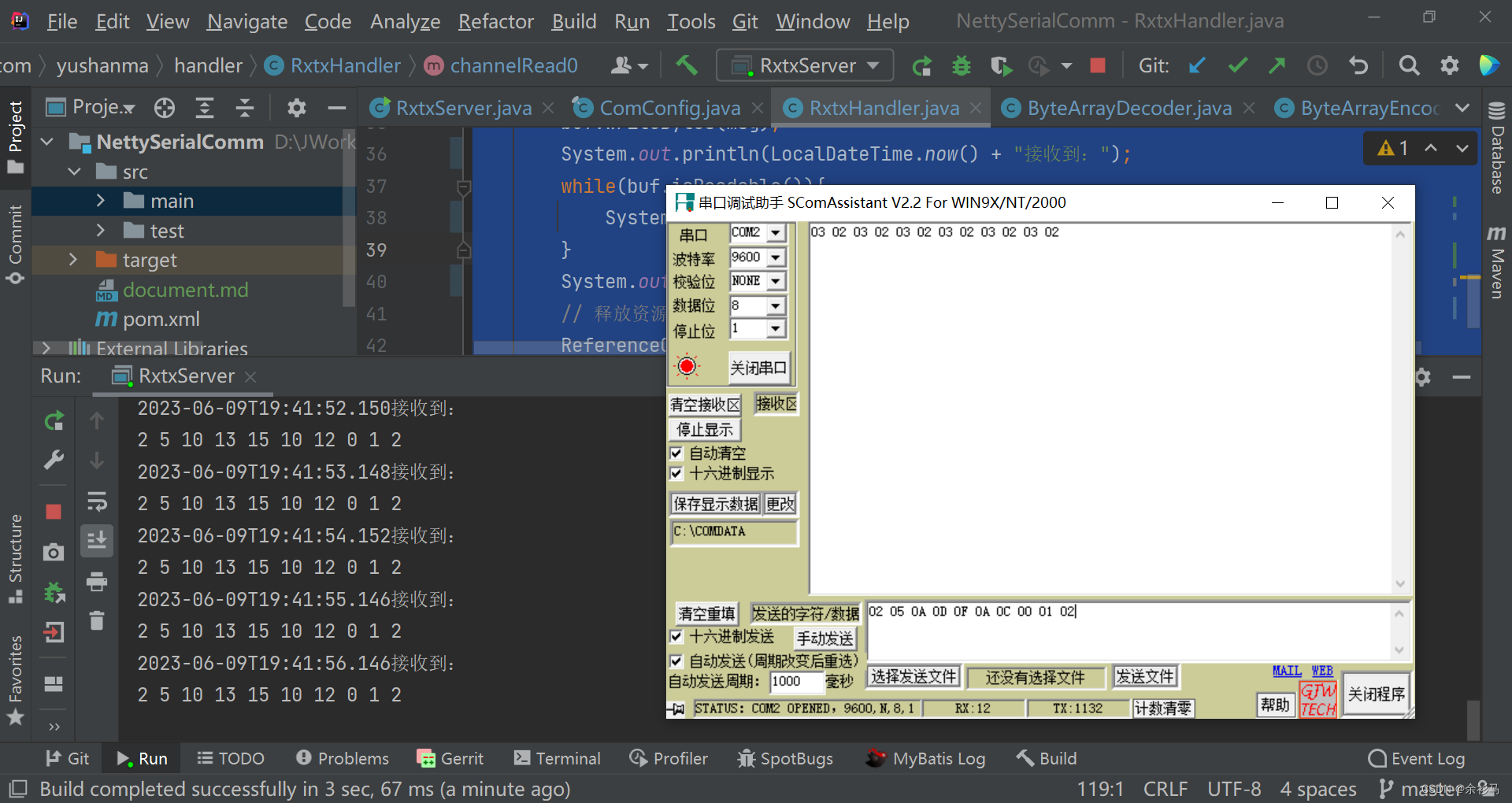Click 计数清零 reset counter button
The image size is (1512, 803).
click(1163, 709)
